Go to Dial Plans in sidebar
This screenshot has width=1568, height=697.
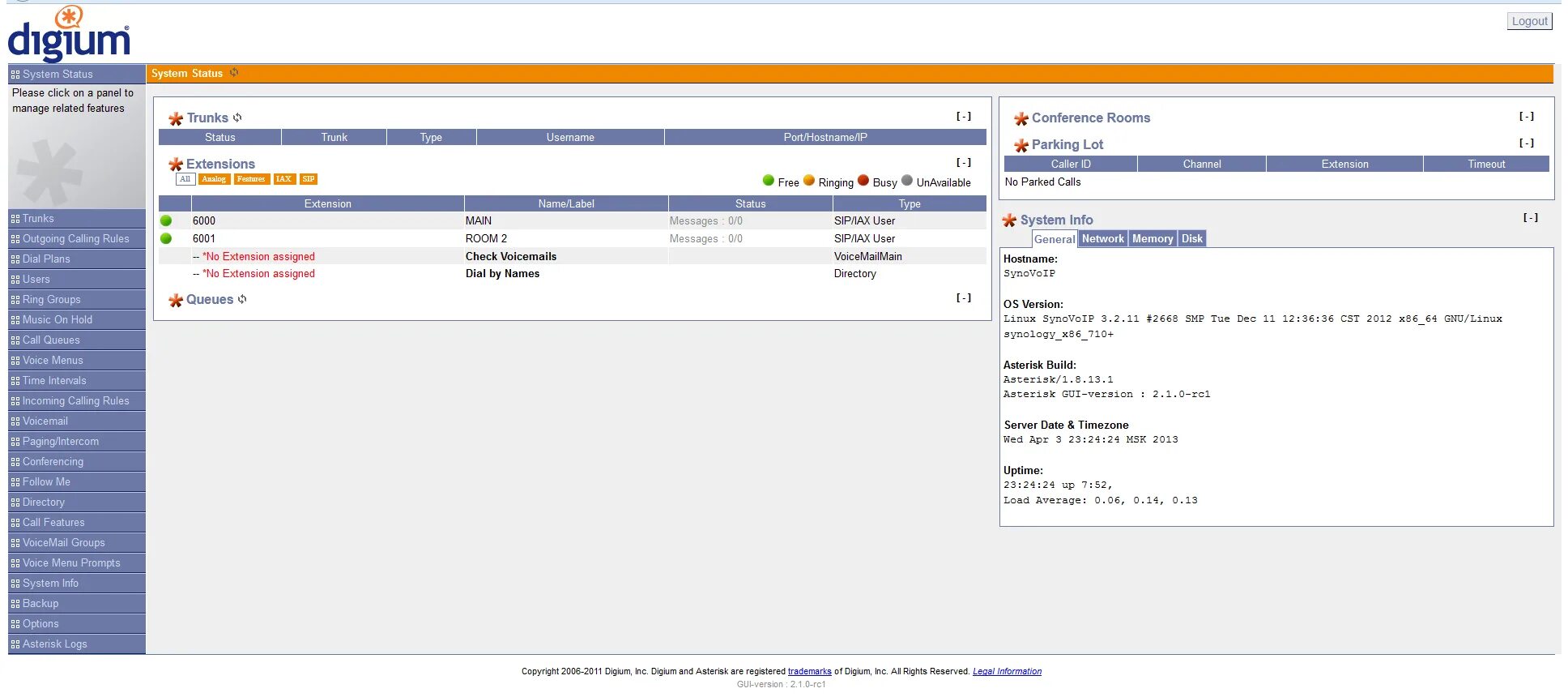point(77,259)
